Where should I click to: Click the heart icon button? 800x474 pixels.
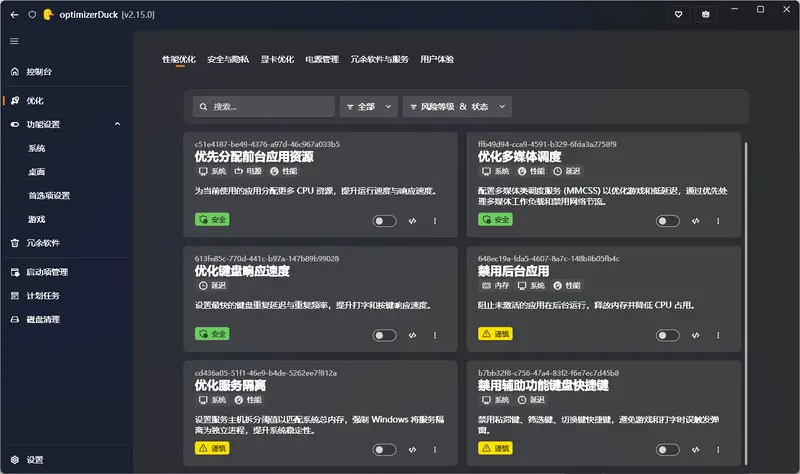(x=679, y=14)
